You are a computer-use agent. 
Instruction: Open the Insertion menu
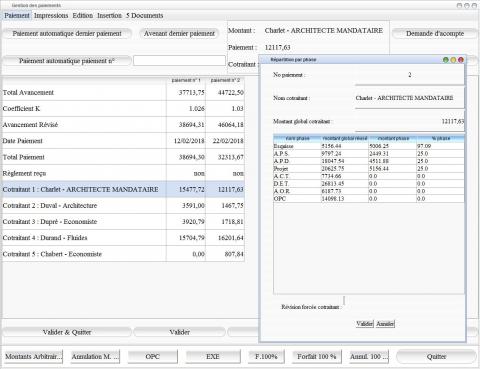tap(109, 15)
